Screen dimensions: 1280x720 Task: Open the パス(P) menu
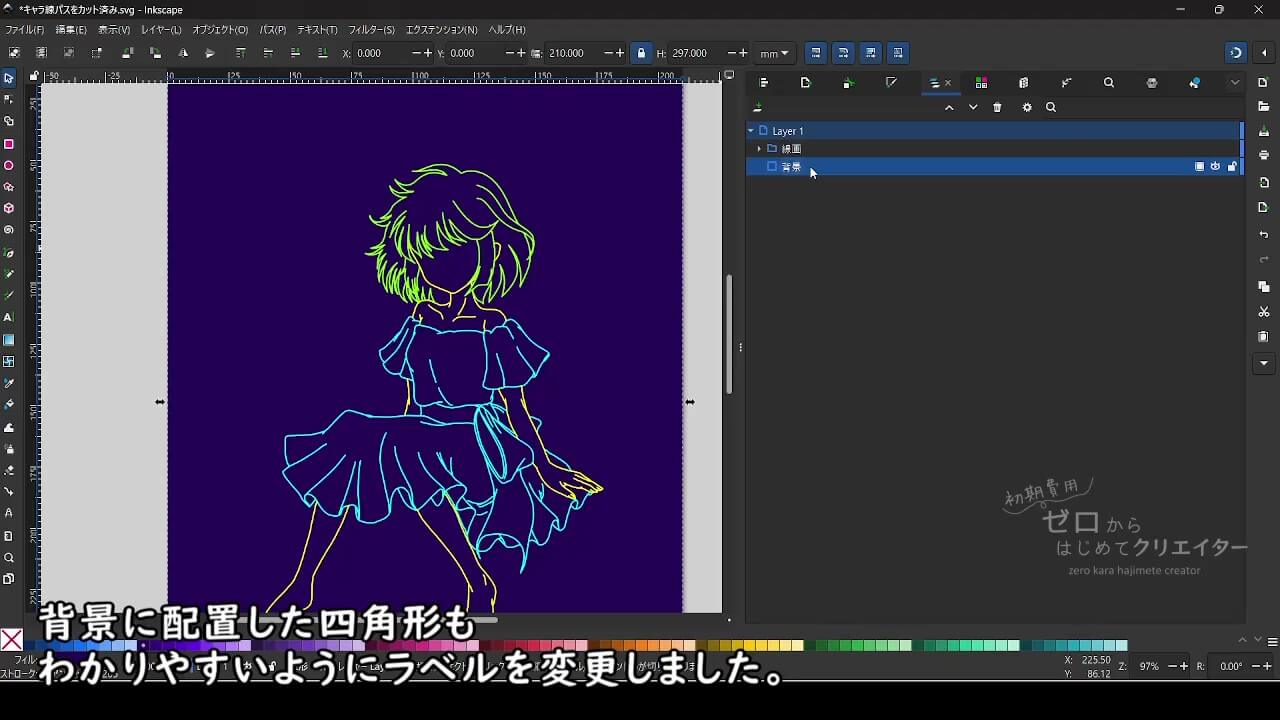272,30
